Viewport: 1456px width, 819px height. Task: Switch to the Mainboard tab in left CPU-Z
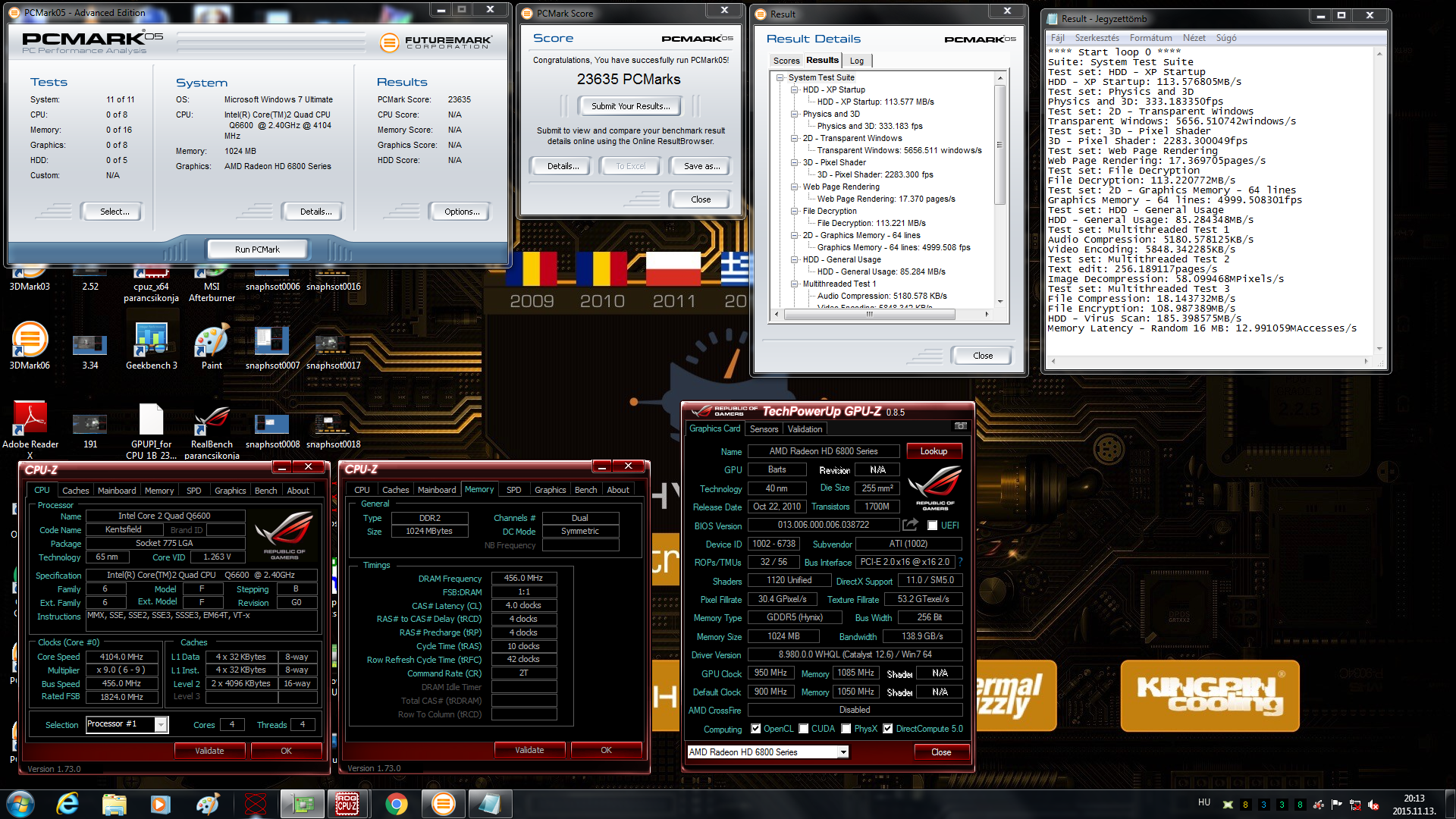117,491
